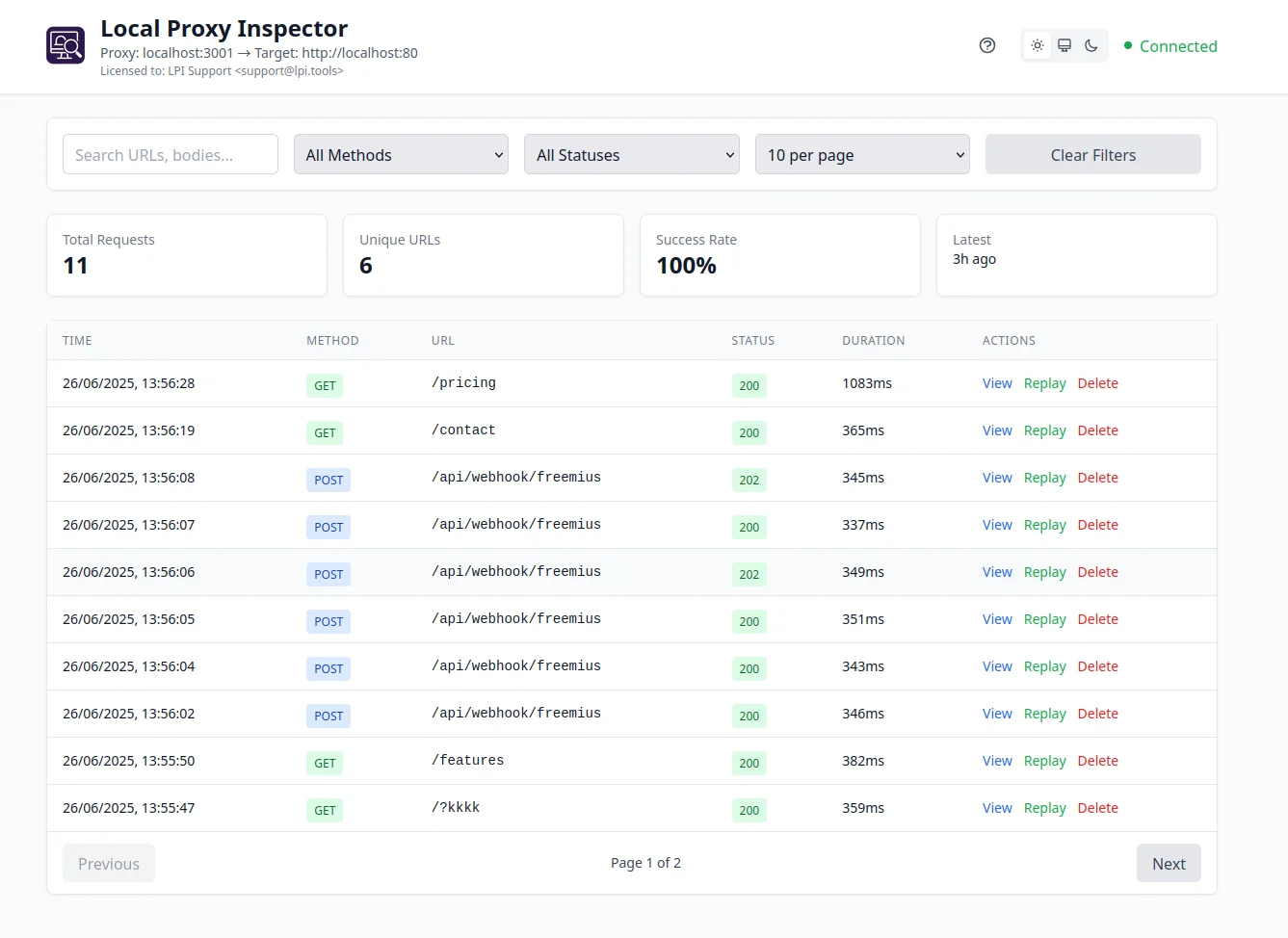Click the 26/06/2025, 13:55:50 timestamp

click(x=129, y=761)
